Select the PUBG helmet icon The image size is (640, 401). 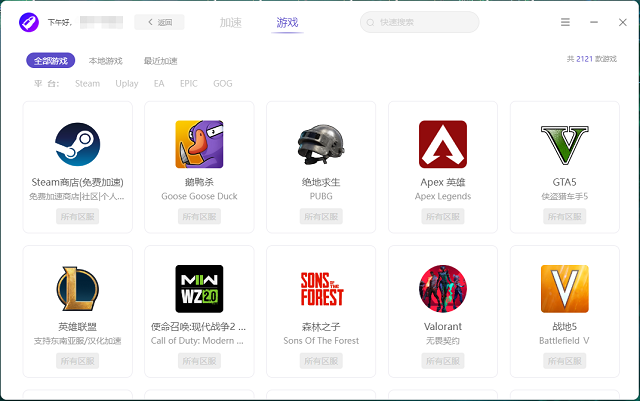coord(321,144)
